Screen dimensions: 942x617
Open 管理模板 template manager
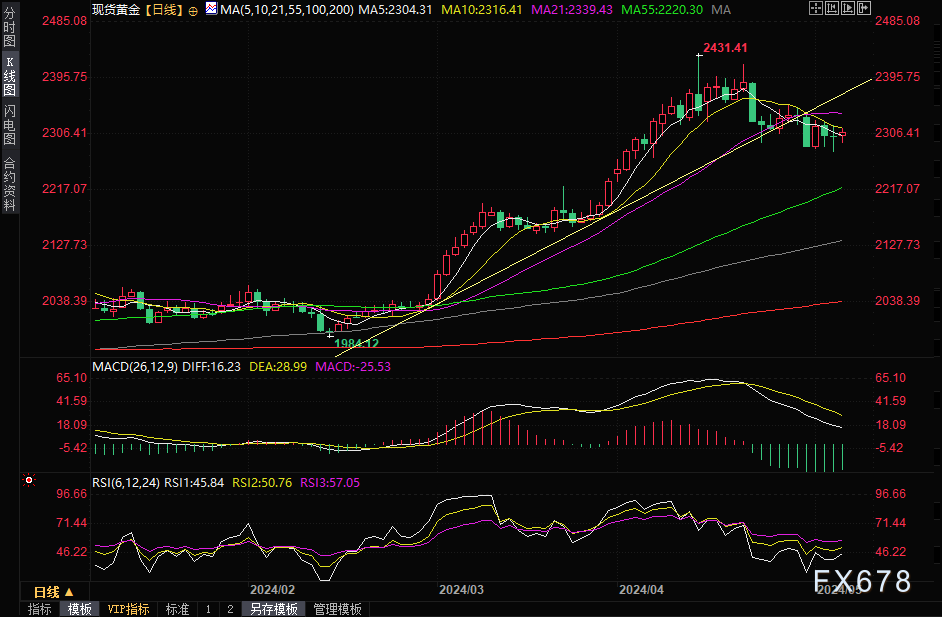point(337,609)
